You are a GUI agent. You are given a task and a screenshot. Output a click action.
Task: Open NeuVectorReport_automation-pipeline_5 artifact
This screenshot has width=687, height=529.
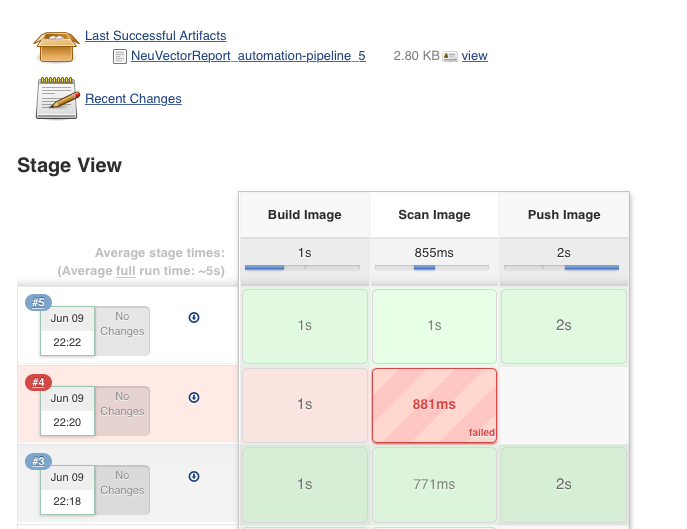[248, 56]
